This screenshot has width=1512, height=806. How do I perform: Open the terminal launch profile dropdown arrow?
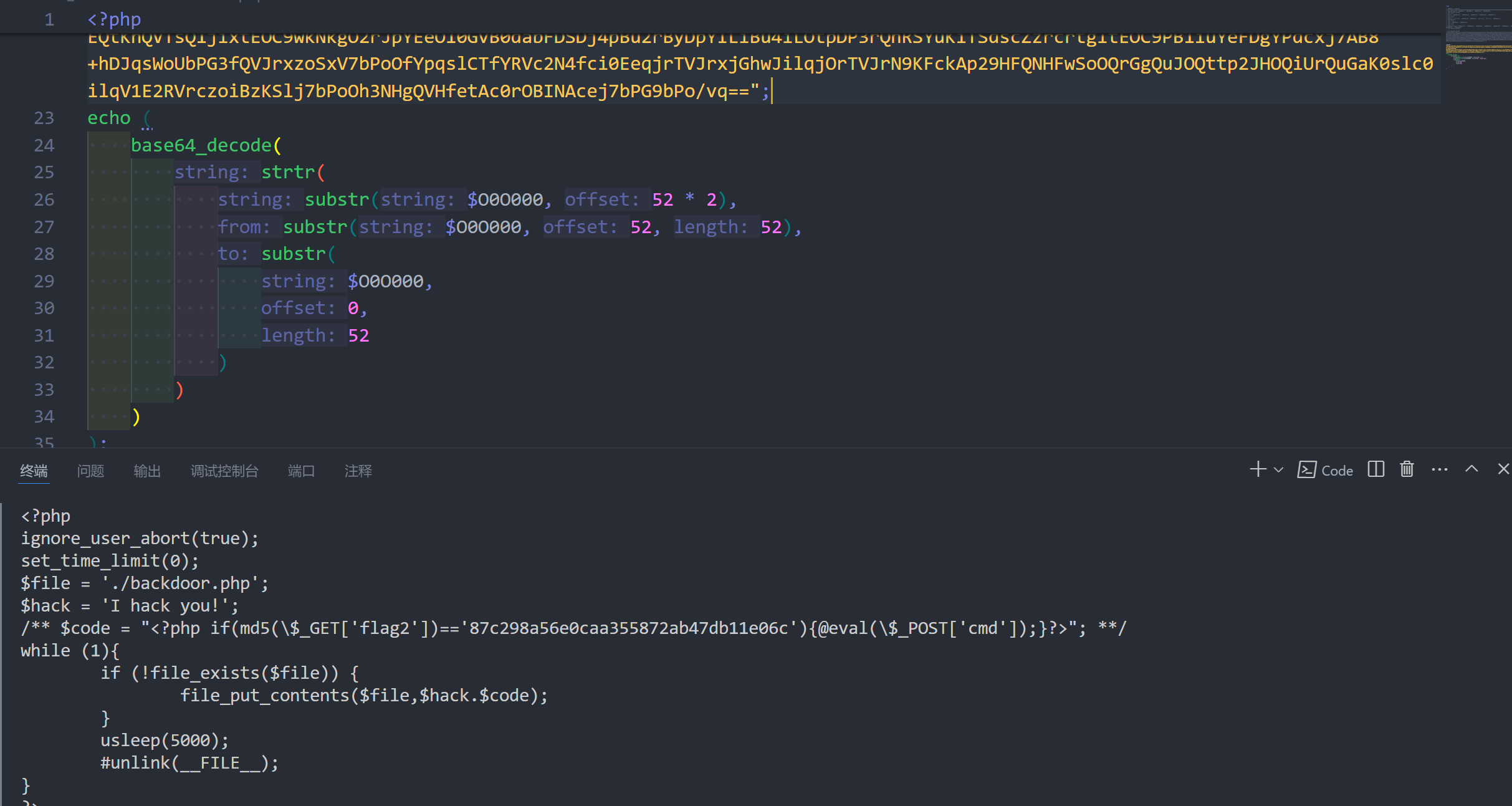point(1278,470)
